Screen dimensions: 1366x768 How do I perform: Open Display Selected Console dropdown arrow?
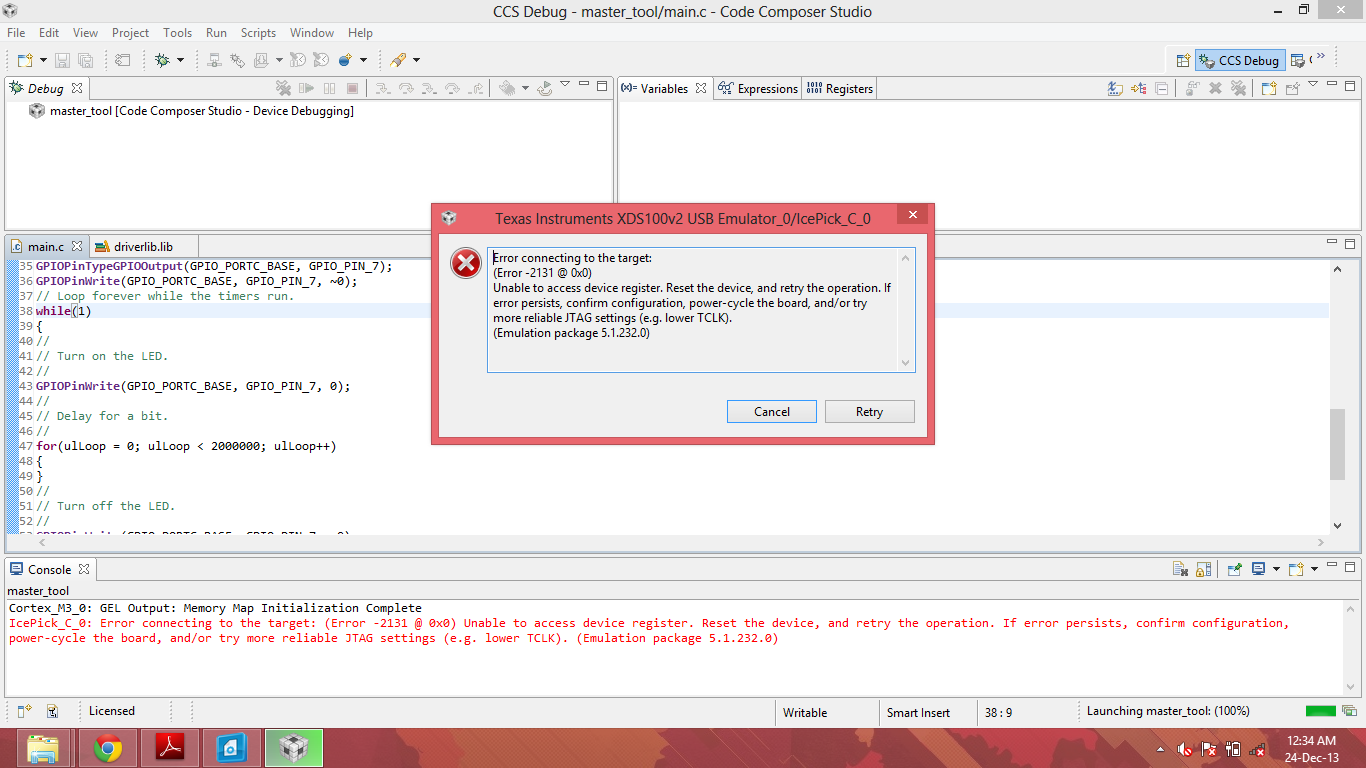[x=1276, y=569]
